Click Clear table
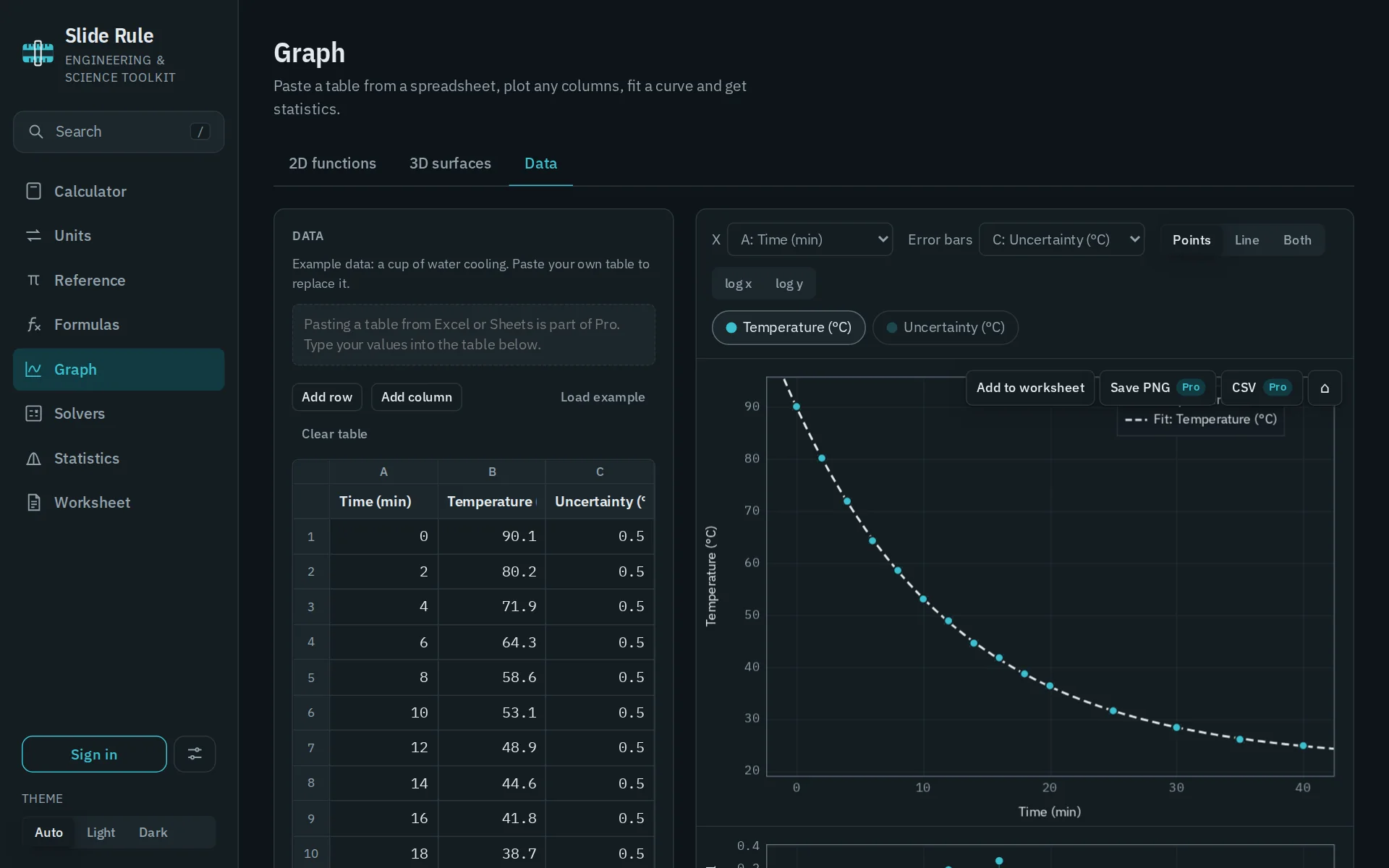 pos(334,434)
